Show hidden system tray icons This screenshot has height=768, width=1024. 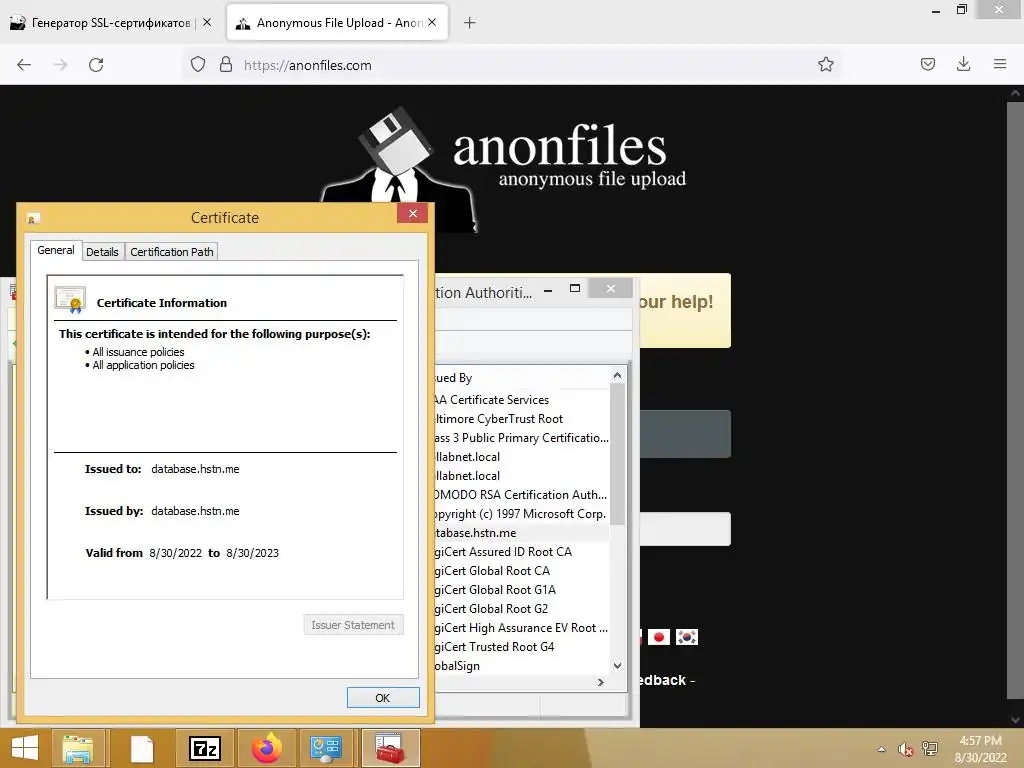(882, 749)
